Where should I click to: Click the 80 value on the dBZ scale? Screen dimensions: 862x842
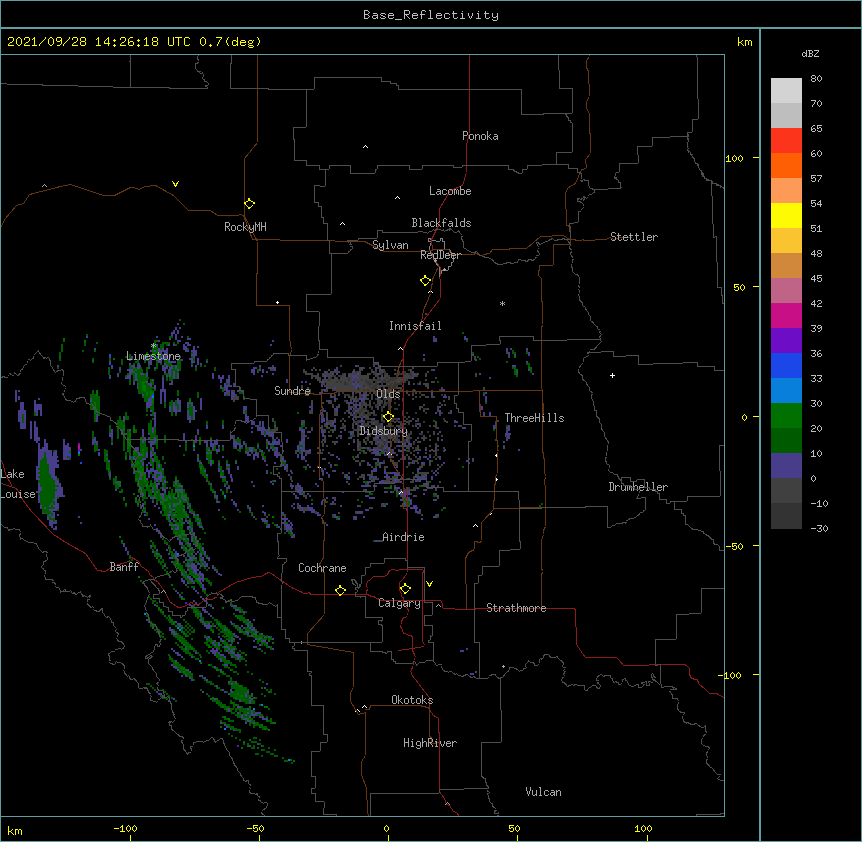[816, 78]
